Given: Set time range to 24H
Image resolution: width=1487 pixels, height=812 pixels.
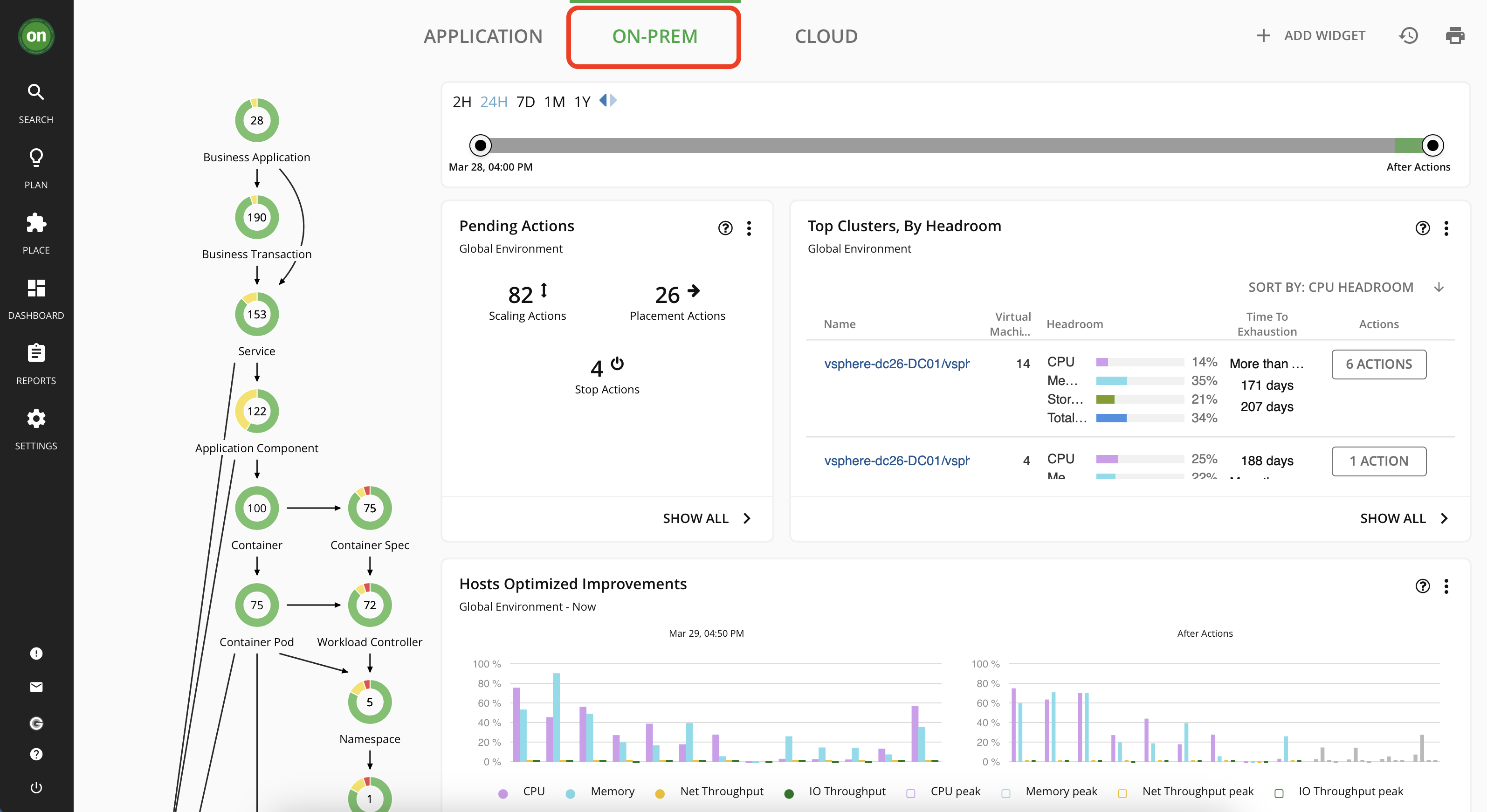Looking at the screenshot, I should pos(494,102).
